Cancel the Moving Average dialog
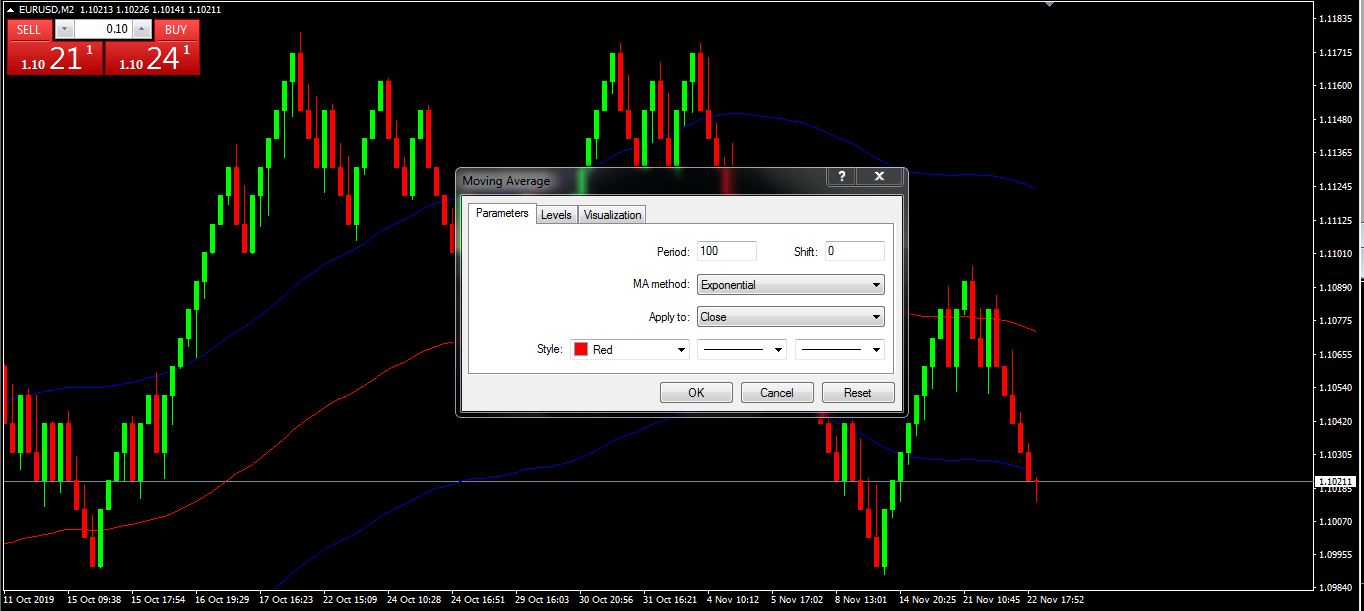Screen dimensions: 1364x611 point(777,393)
